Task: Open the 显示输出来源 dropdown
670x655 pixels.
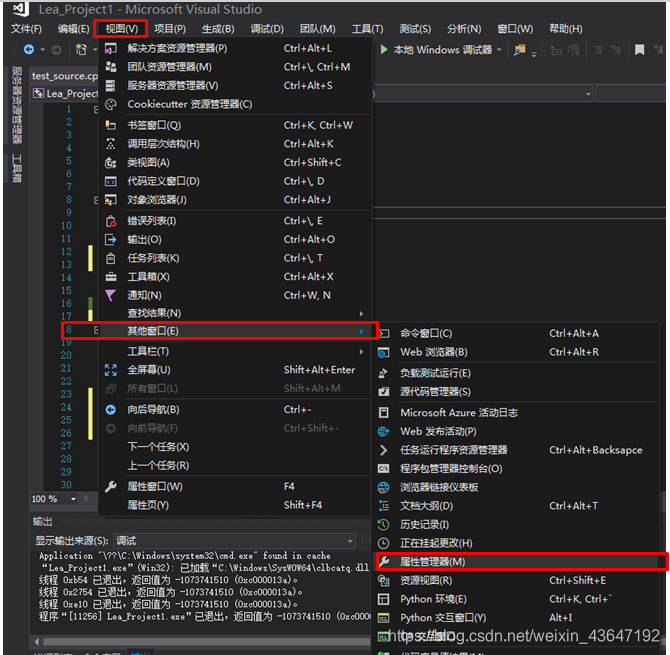Action: [235, 541]
